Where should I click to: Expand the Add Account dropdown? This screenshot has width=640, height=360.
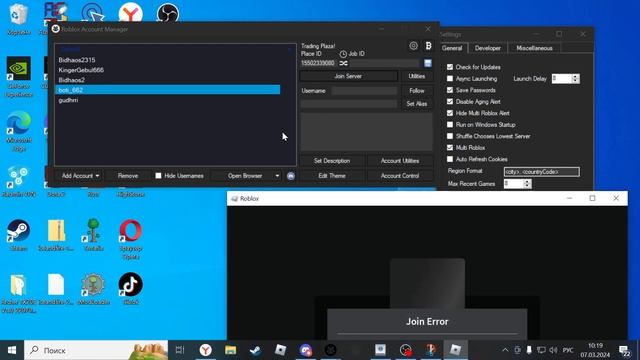98,176
